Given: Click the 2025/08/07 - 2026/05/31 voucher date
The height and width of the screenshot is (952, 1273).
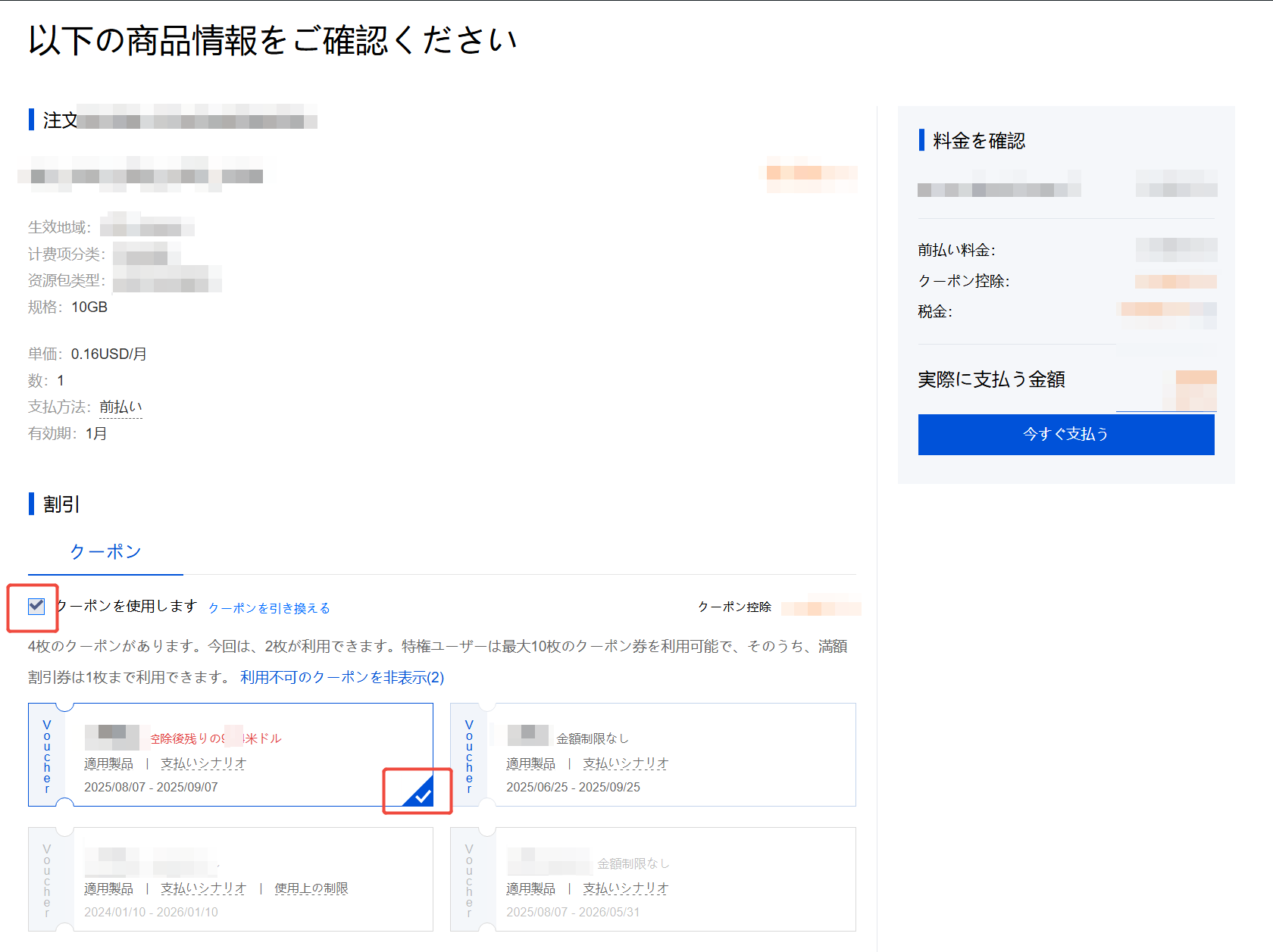Looking at the screenshot, I should pos(573,912).
